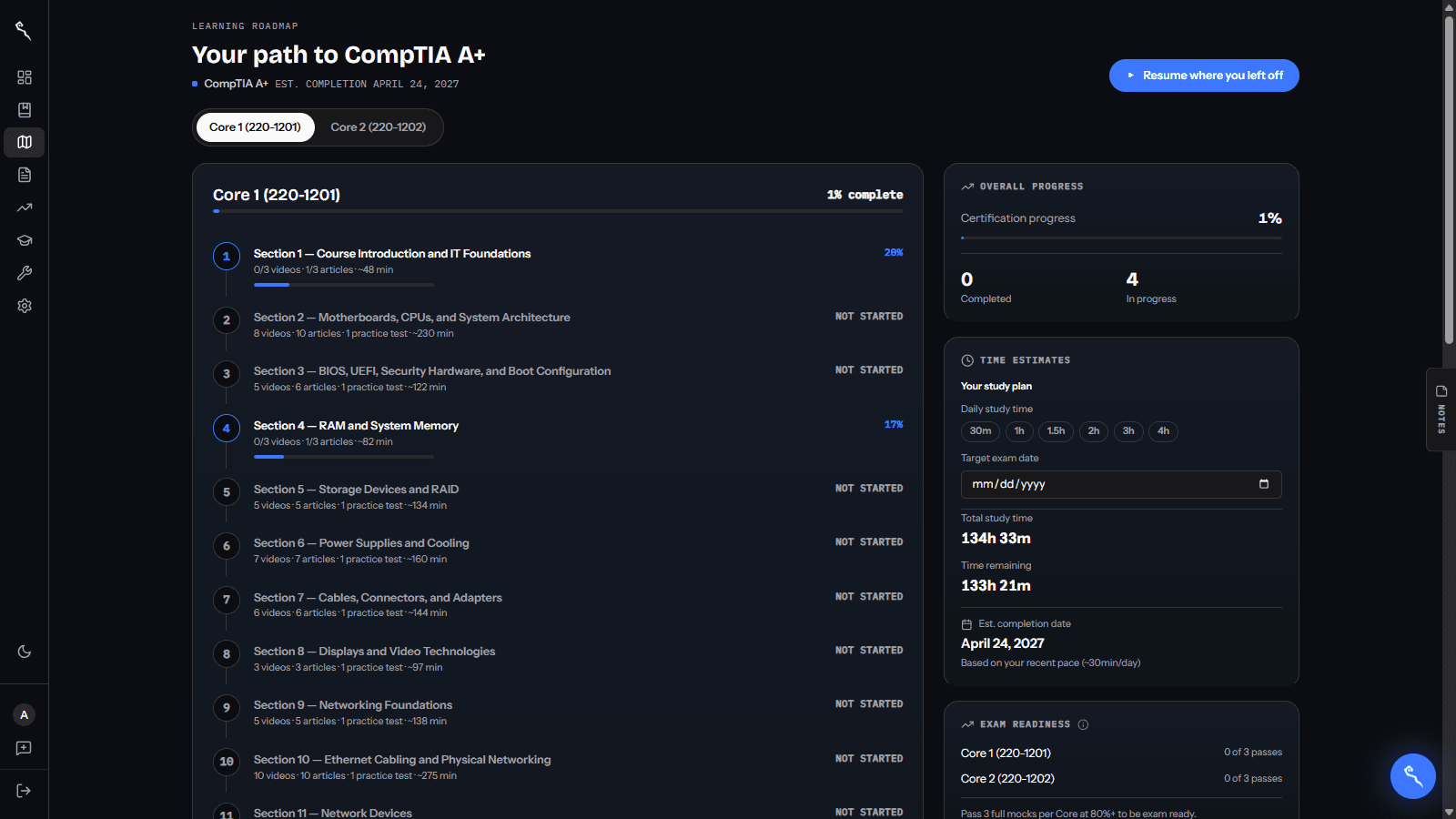
Task: Open the graduation cap icon in sidebar
Action: 25,240
